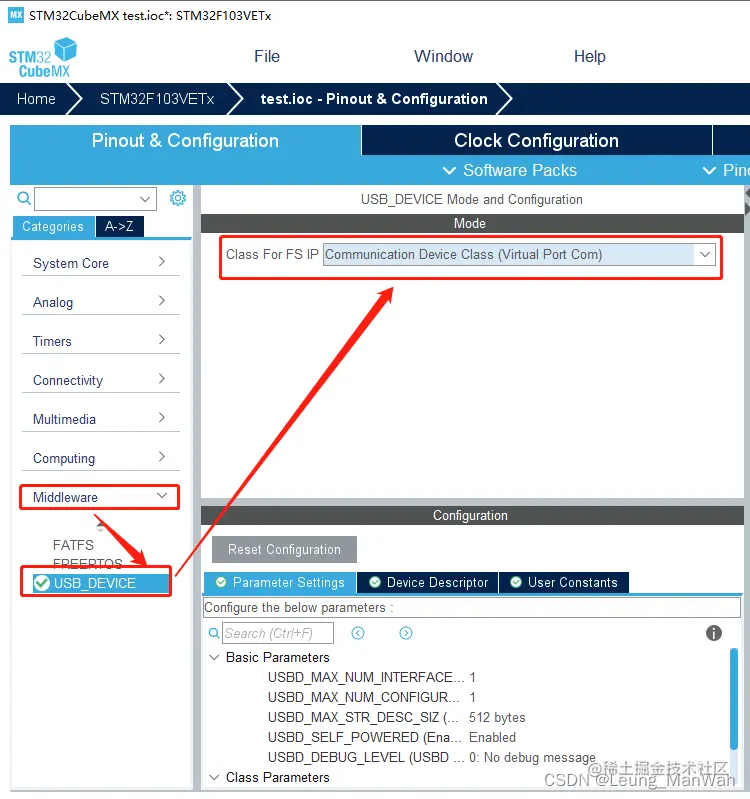Click the parameter search magnifier icon
Viewport: 750px width, 799px height.
(x=214, y=633)
